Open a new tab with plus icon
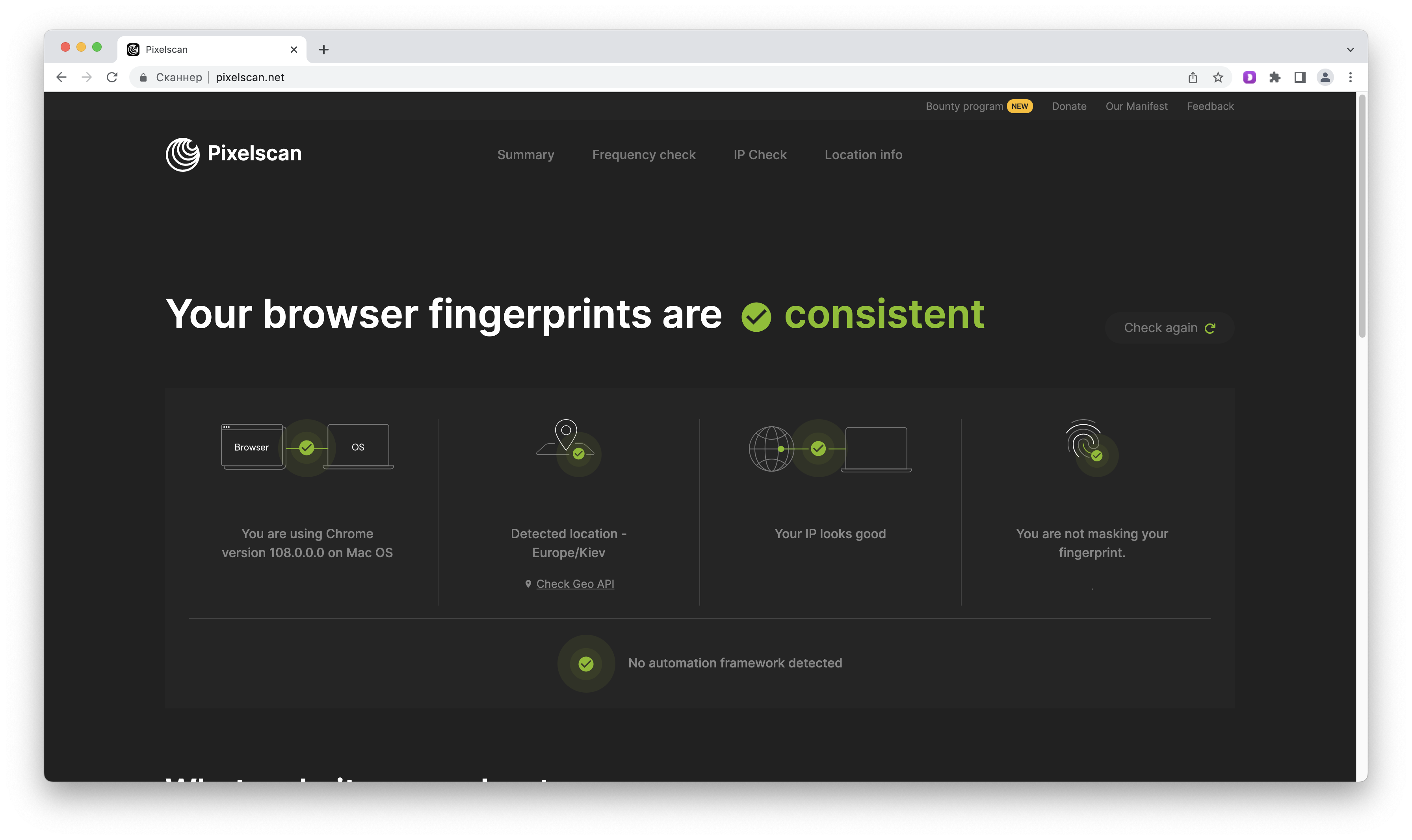This screenshot has width=1412, height=840. click(x=324, y=50)
